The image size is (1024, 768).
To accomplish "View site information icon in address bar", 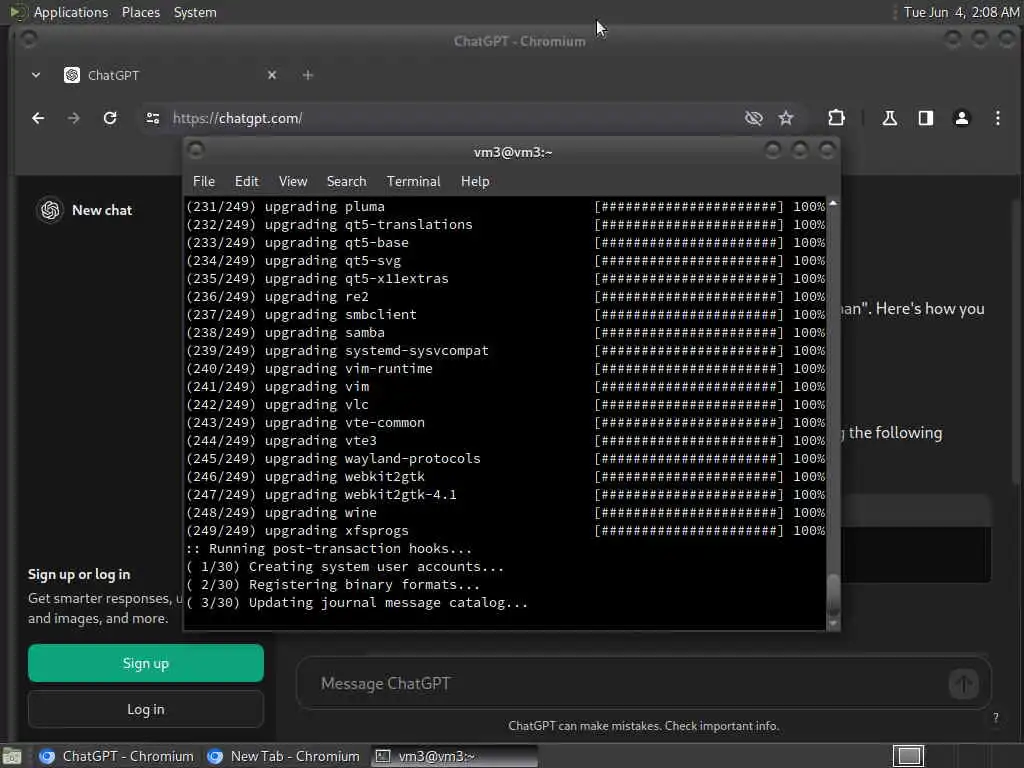I will (153, 118).
